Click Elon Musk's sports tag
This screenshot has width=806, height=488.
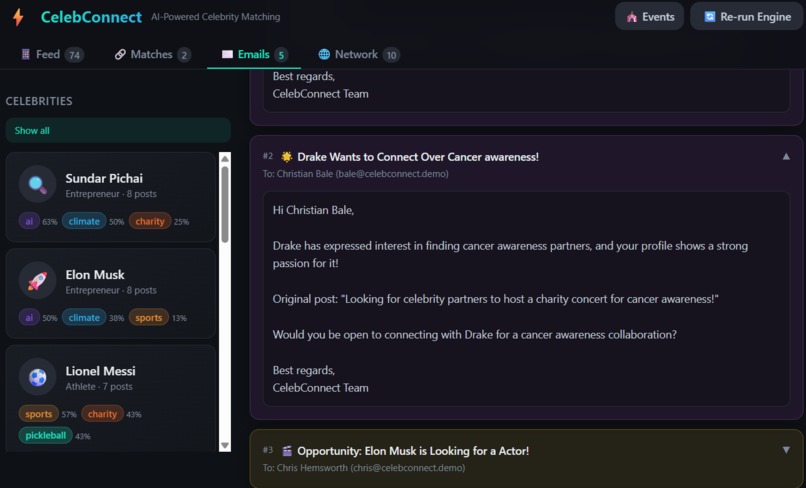(x=149, y=318)
